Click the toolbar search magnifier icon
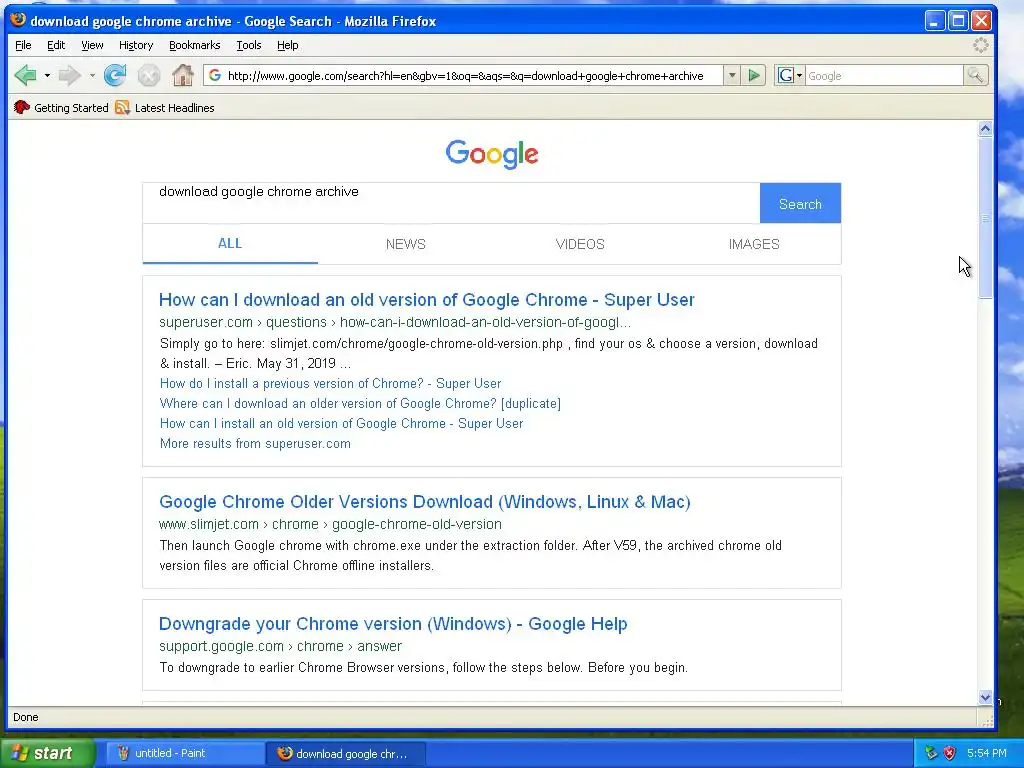The width and height of the screenshot is (1024, 768). click(x=975, y=76)
